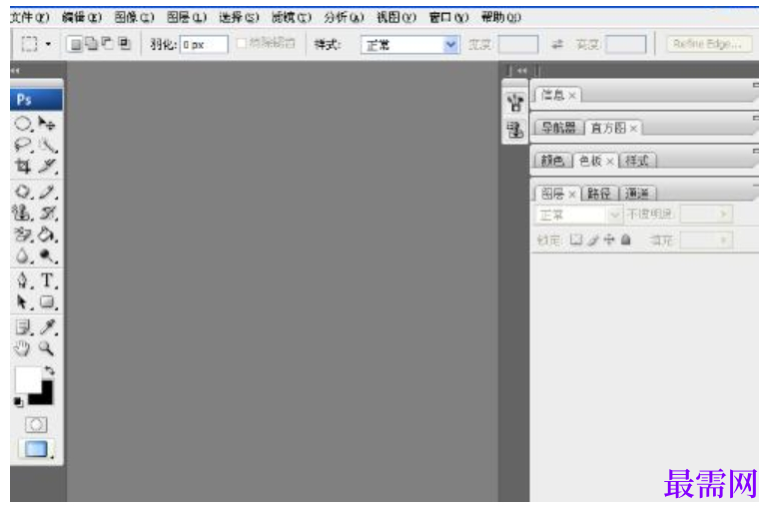Select the Crop tool
The height and width of the screenshot is (515, 776).
point(23,166)
